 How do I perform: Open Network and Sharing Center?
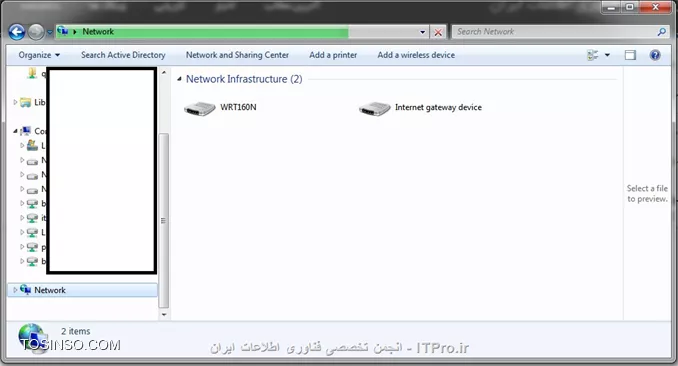[x=237, y=55]
